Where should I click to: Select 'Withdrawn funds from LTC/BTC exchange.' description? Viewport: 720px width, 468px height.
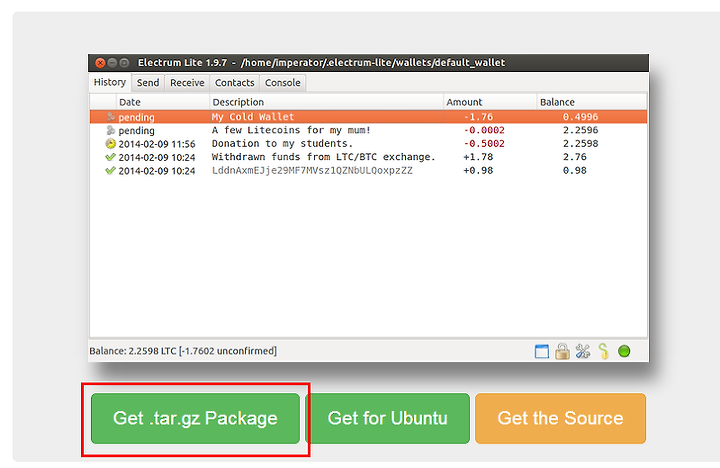coord(323,157)
